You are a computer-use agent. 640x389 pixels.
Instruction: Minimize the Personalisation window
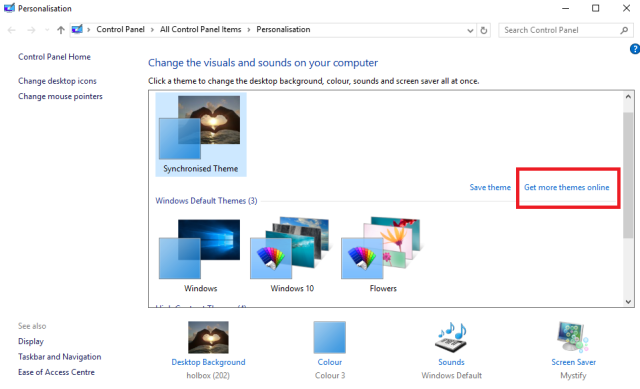[x=566, y=8]
